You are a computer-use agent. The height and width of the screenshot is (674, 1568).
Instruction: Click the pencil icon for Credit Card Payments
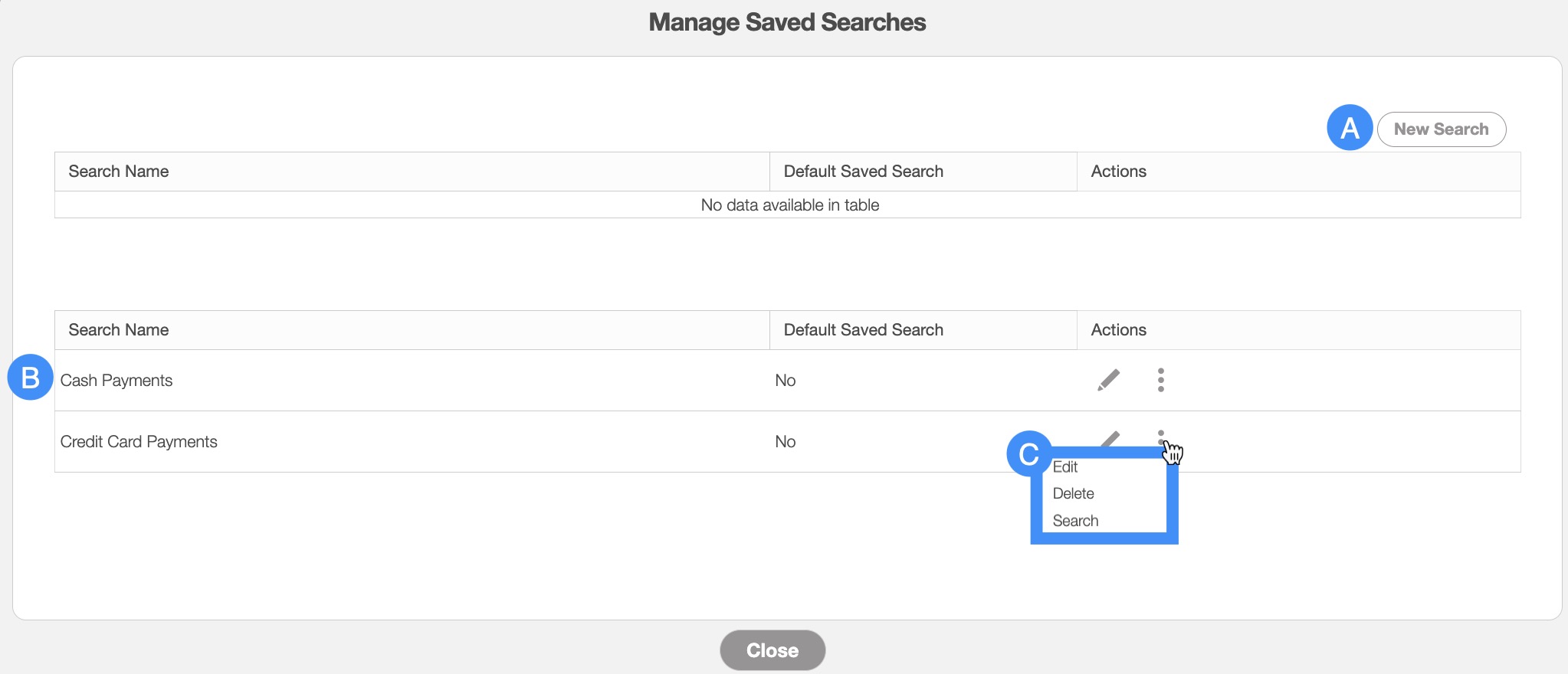1110,439
